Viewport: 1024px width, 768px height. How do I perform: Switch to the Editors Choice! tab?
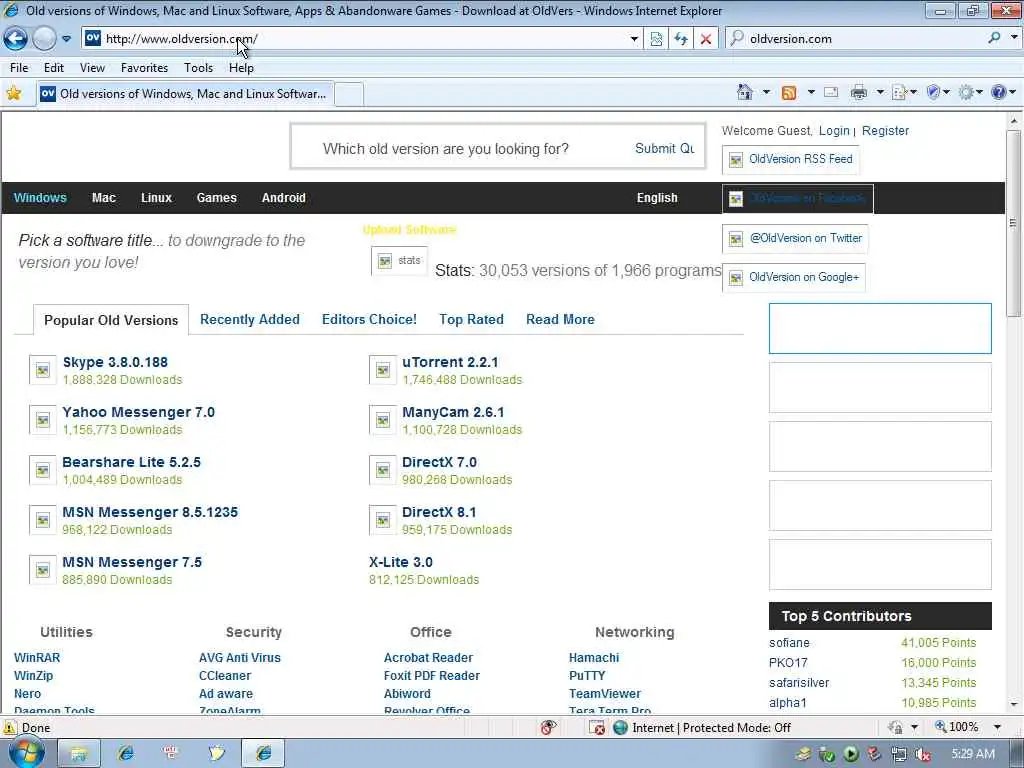[x=369, y=319]
